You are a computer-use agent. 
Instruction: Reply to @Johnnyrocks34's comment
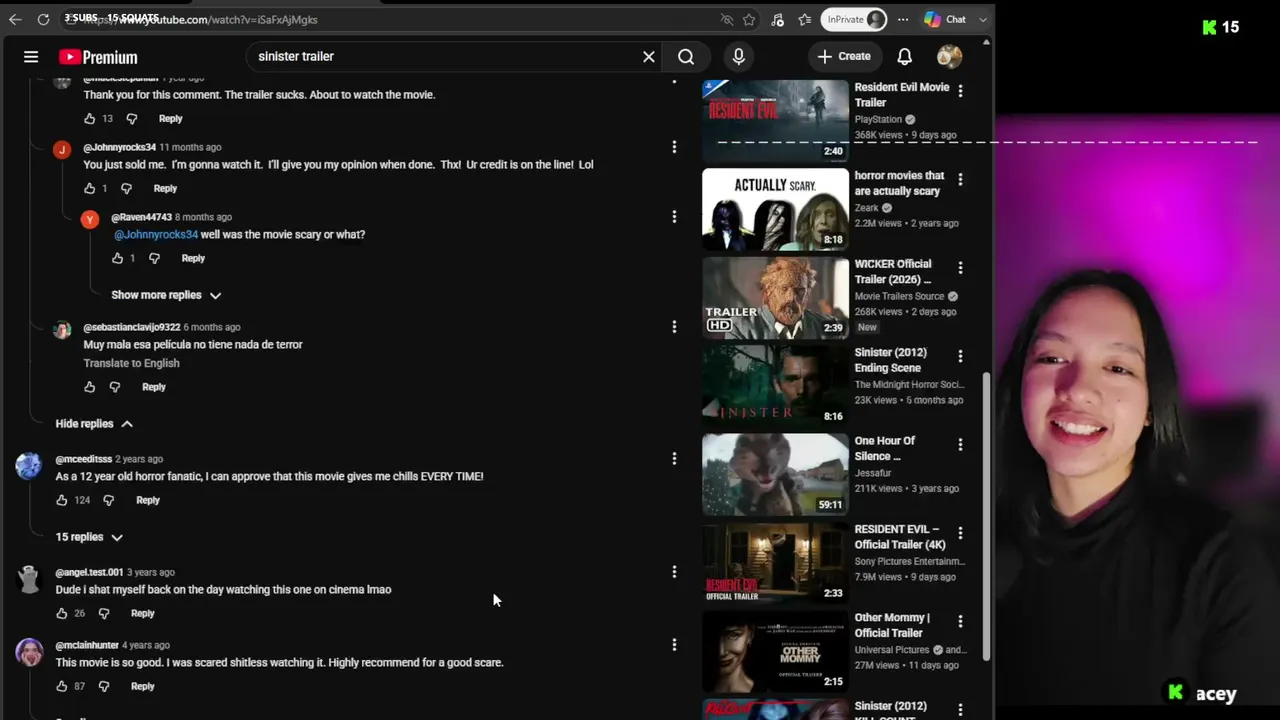[x=165, y=188]
